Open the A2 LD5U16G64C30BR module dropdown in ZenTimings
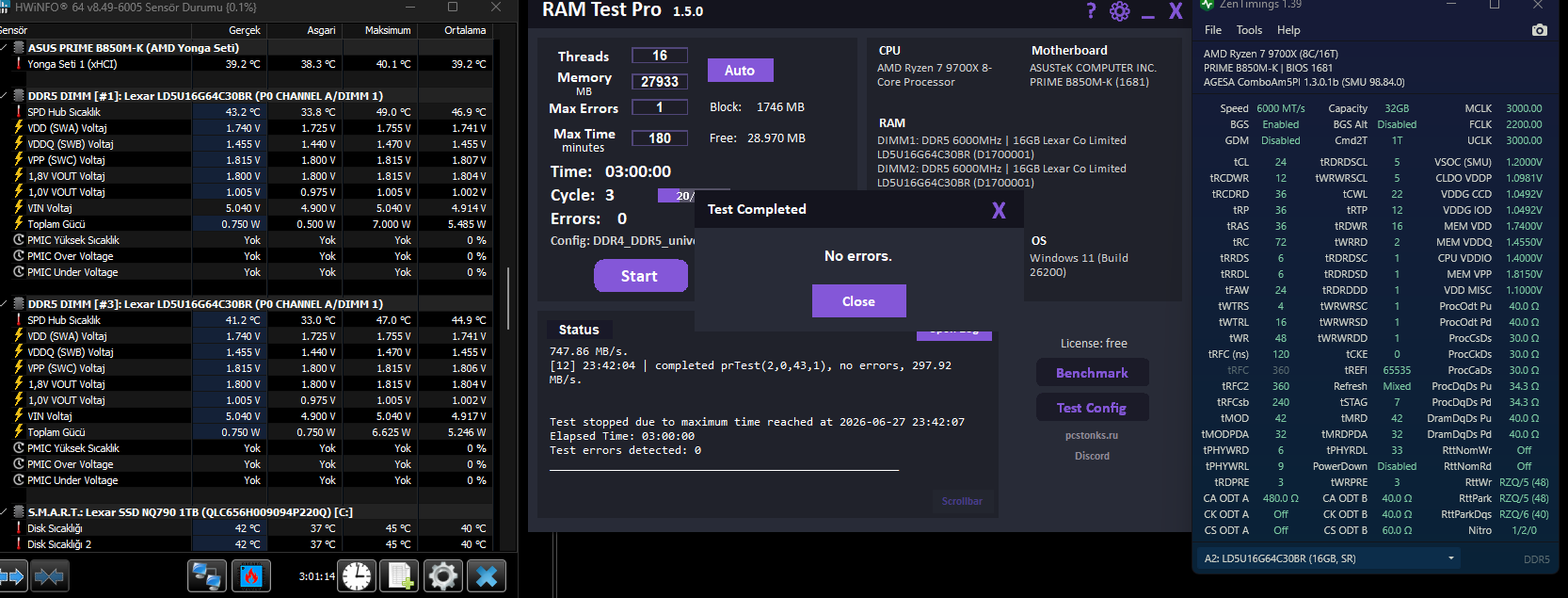The image size is (1568, 598). click(x=1328, y=558)
